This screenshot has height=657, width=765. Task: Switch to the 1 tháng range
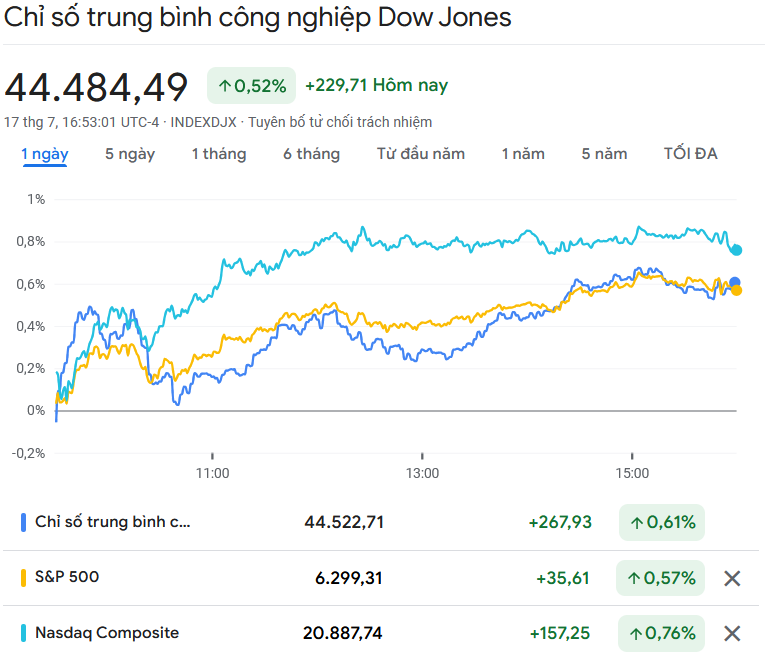[x=218, y=154]
